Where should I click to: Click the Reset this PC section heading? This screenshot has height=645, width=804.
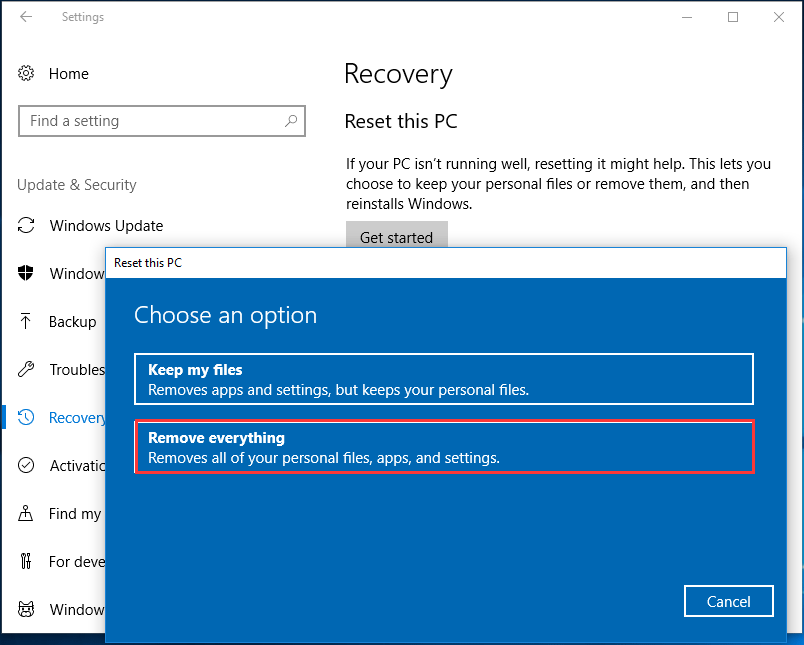coord(401,122)
